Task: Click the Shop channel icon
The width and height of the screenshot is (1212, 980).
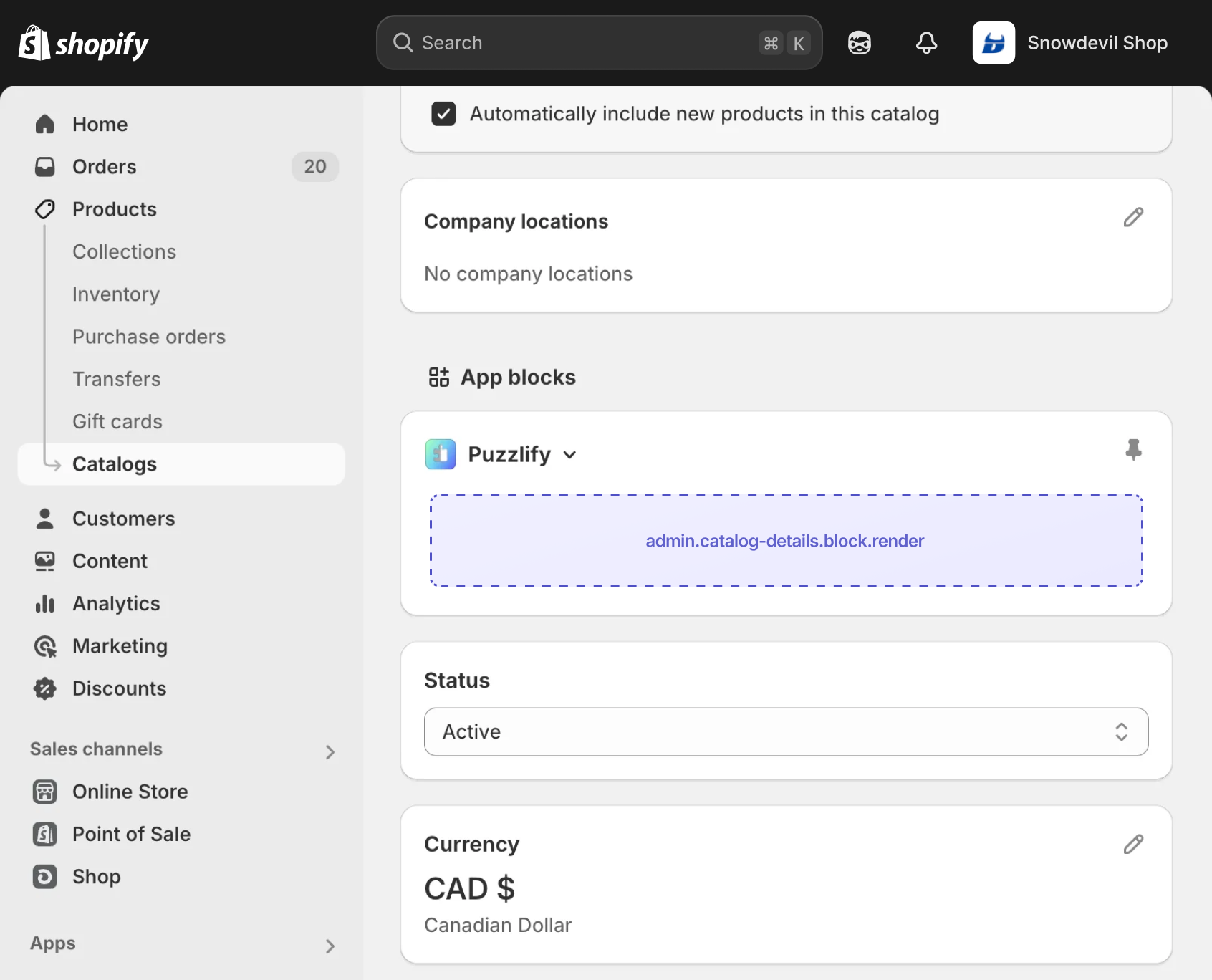Action: point(45,876)
